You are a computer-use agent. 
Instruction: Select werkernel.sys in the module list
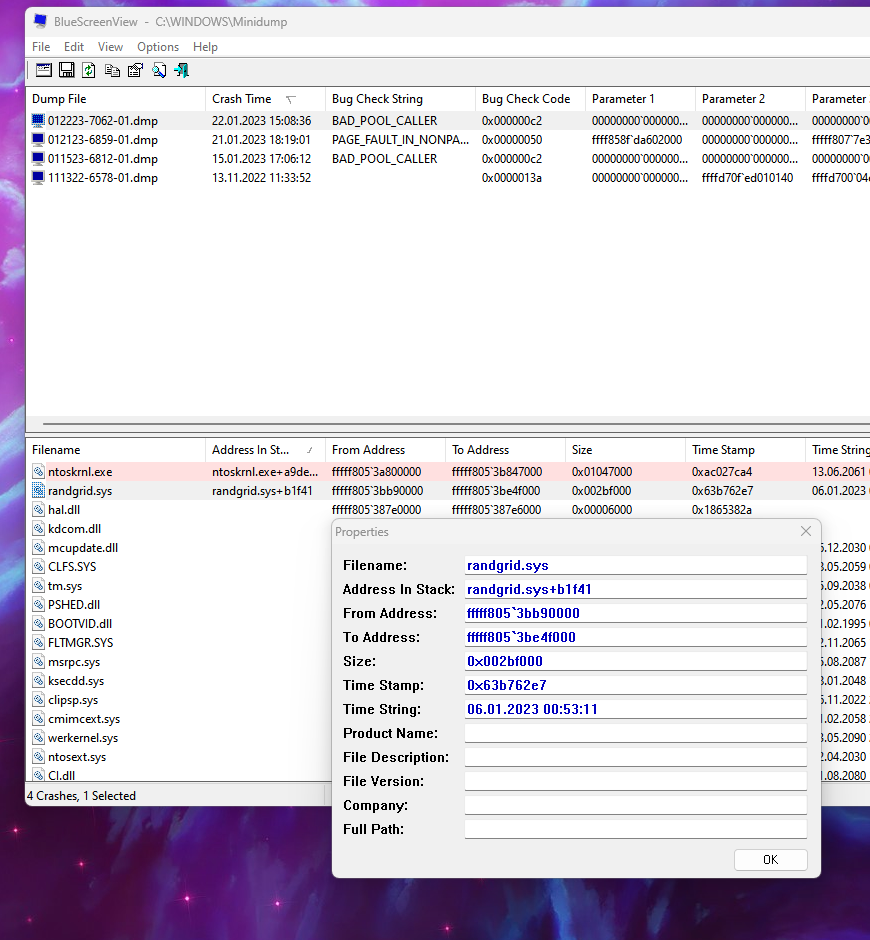(83, 738)
